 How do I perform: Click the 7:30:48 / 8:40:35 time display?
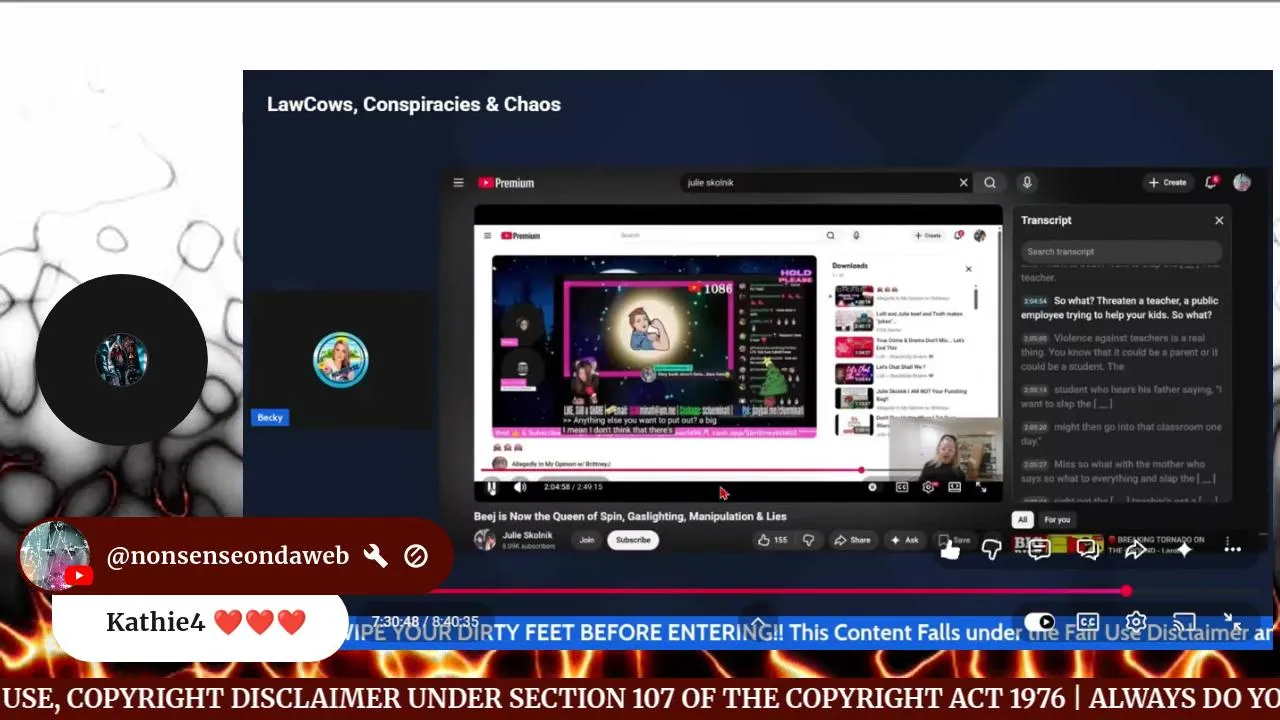425,622
